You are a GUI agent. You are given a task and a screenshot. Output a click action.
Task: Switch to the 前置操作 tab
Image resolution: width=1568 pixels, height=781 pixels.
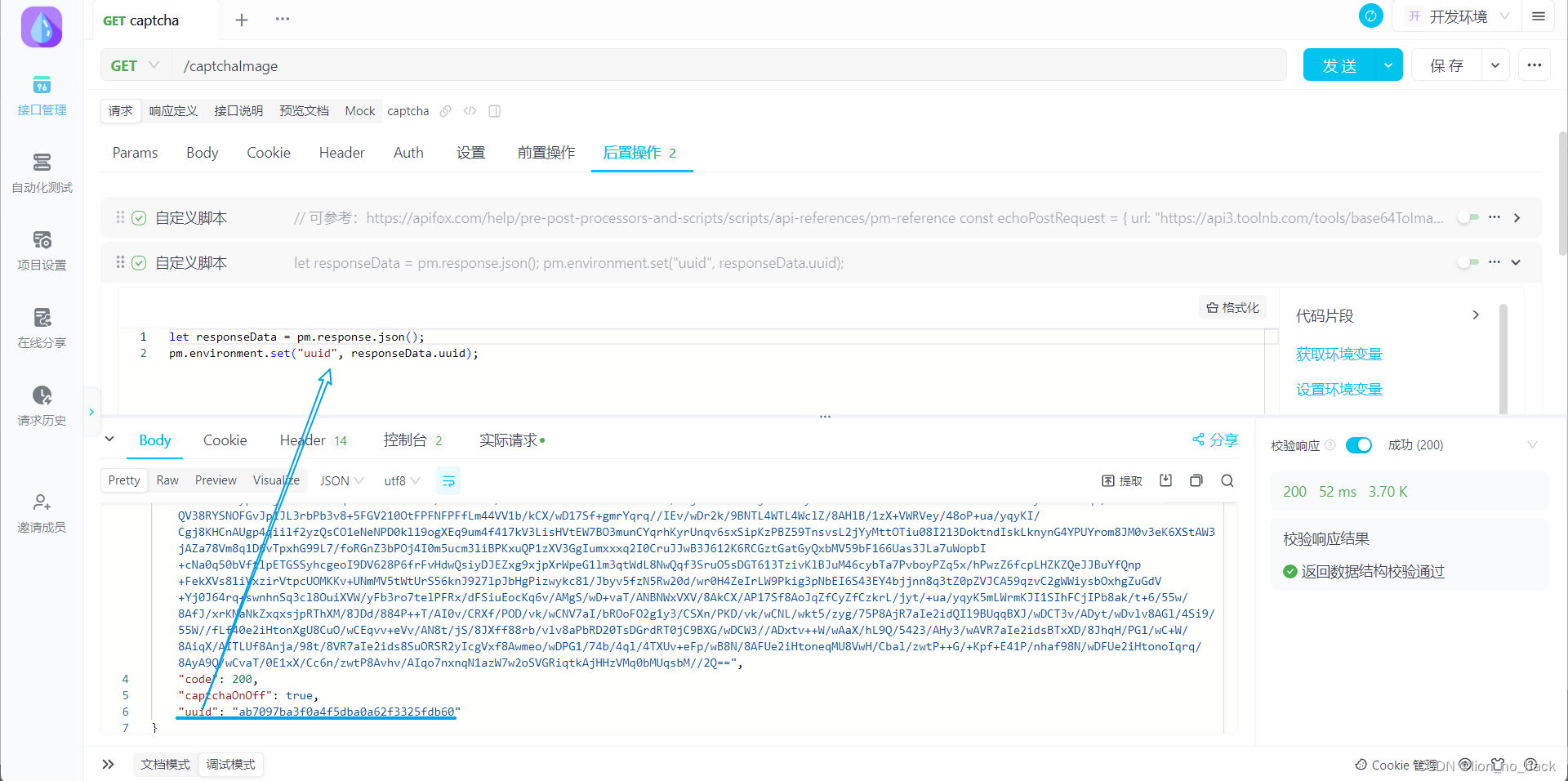546,153
